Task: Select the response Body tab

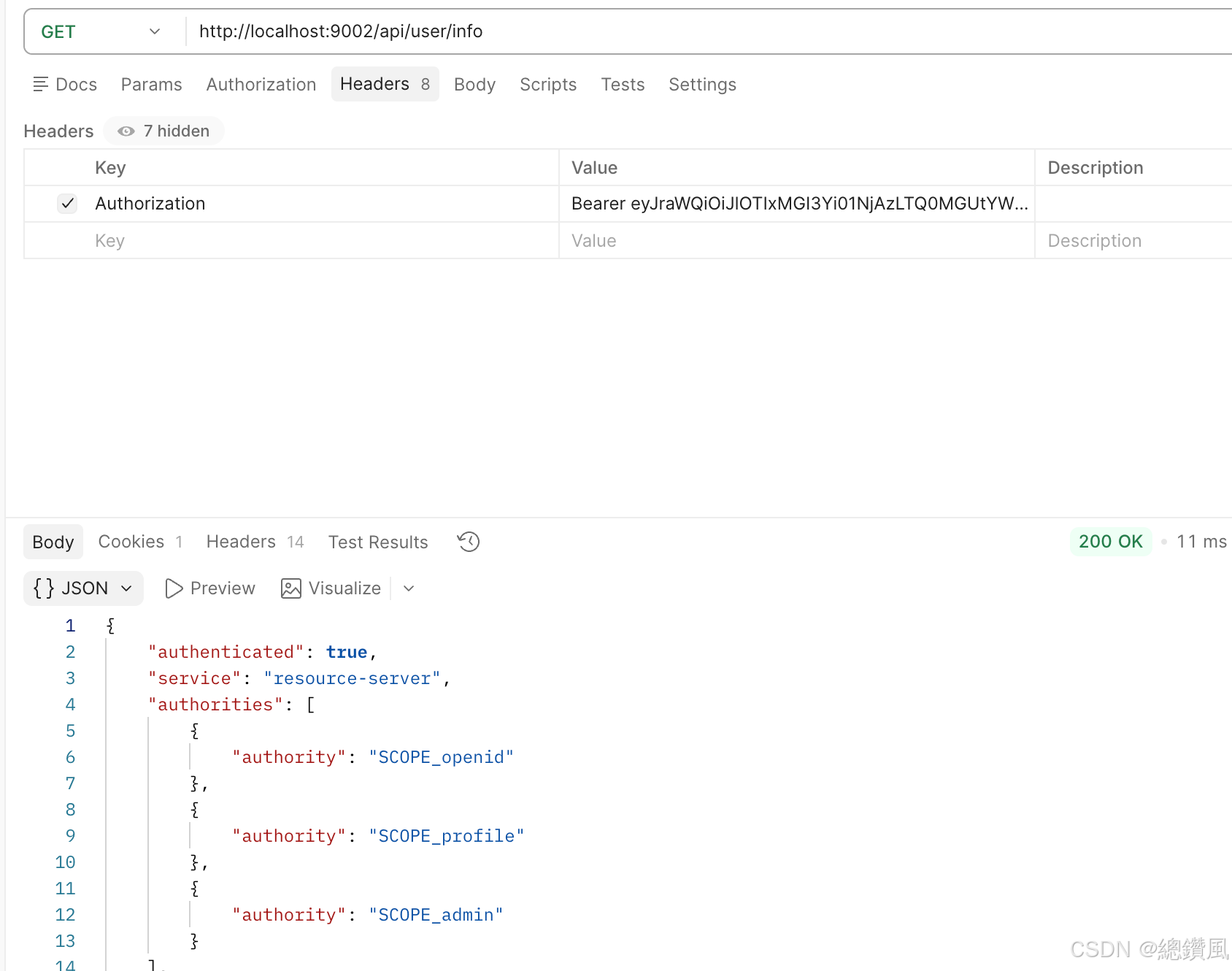Action: coord(53,542)
